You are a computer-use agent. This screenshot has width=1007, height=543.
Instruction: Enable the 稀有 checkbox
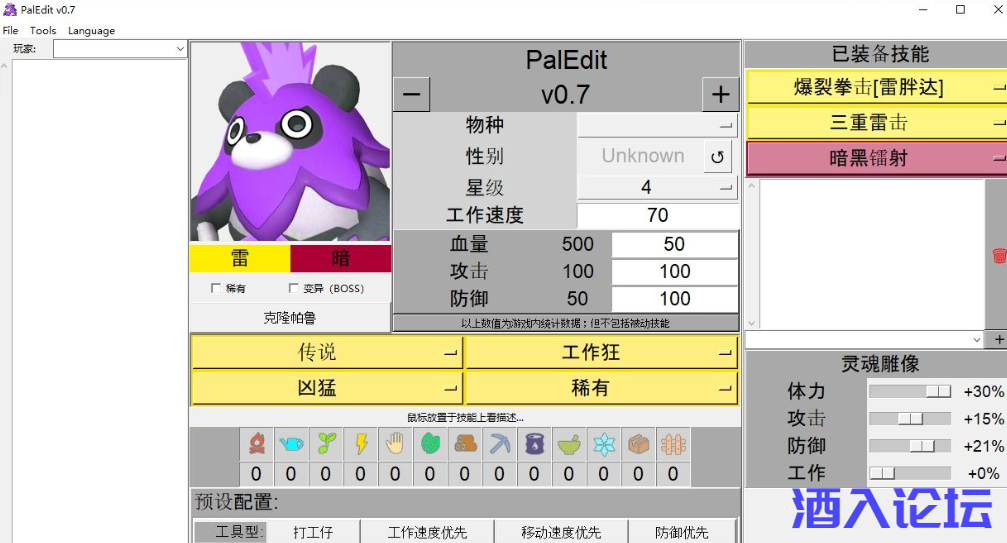pyautogui.click(x=216, y=288)
